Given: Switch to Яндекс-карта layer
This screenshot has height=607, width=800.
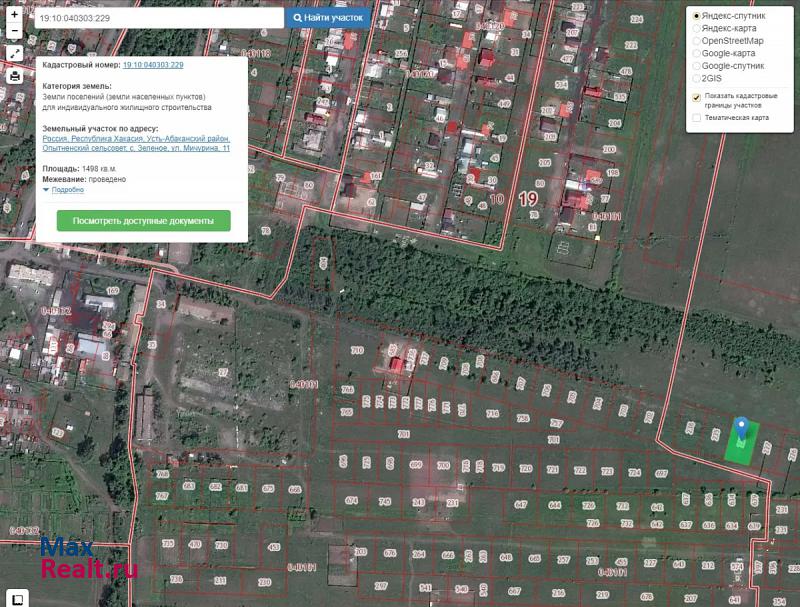Looking at the screenshot, I should tap(697, 29).
